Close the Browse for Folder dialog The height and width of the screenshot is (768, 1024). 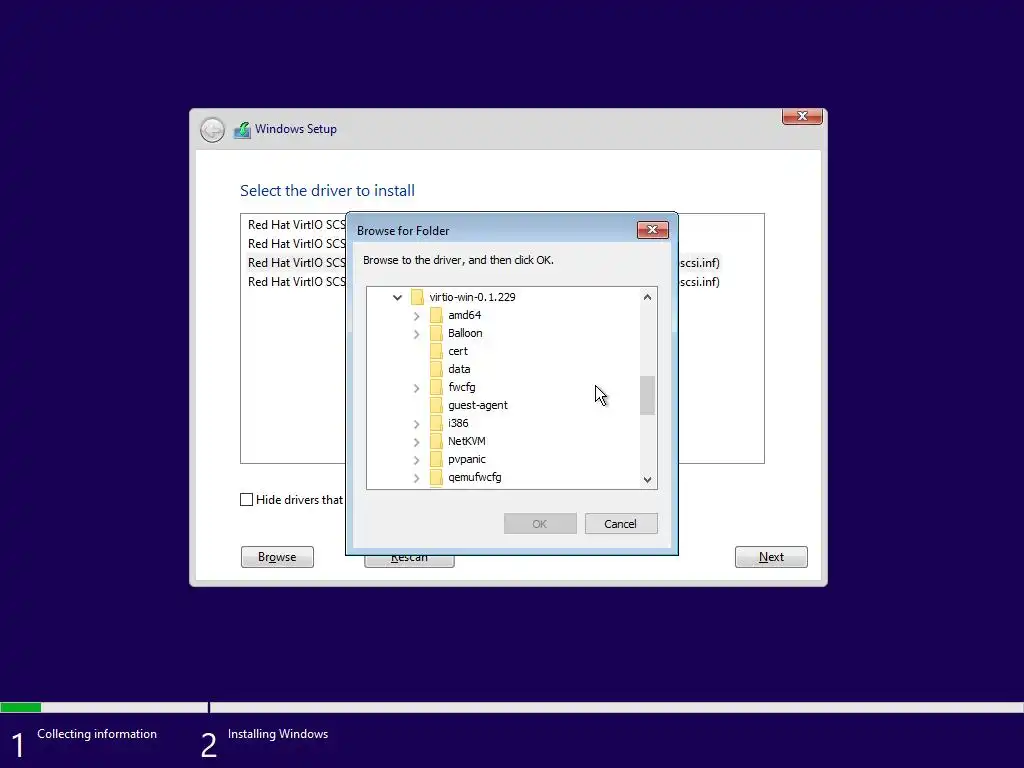pyautogui.click(x=652, y=230)
